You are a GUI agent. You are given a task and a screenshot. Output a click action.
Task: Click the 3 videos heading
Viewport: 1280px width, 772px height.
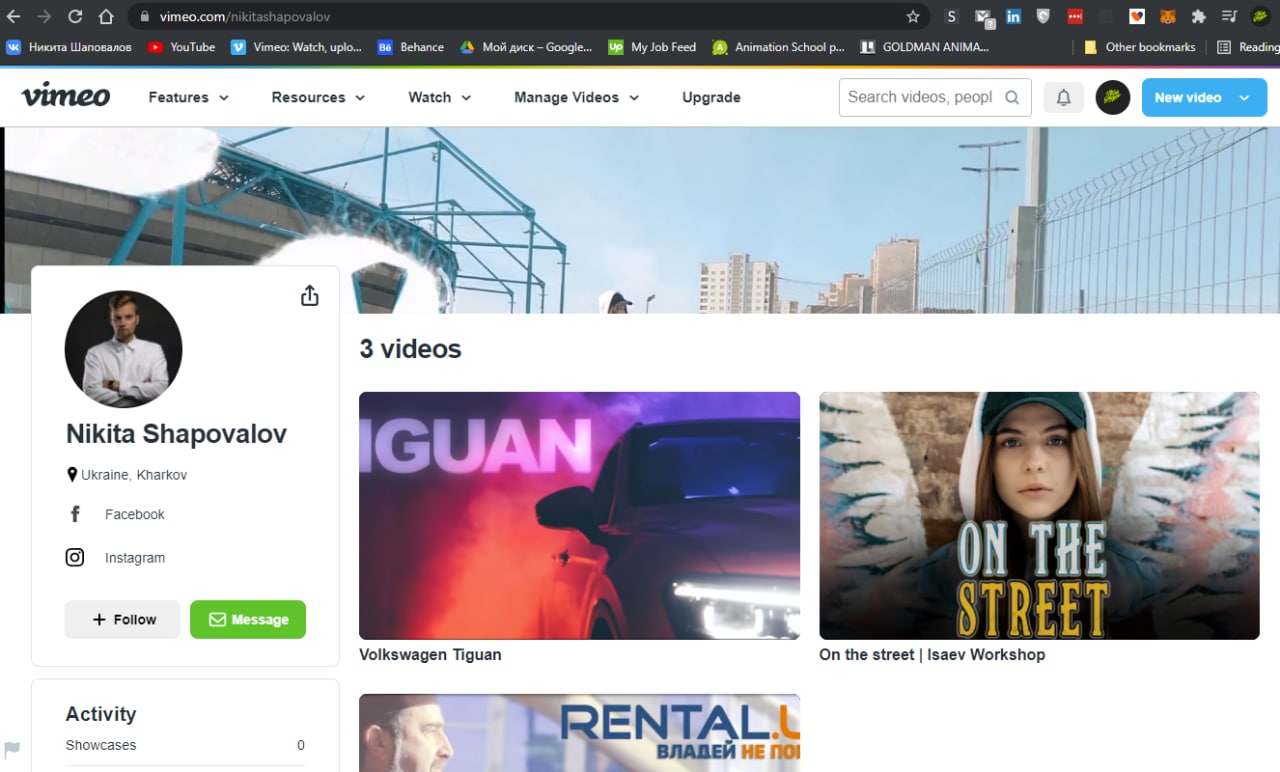click(410, 349)
